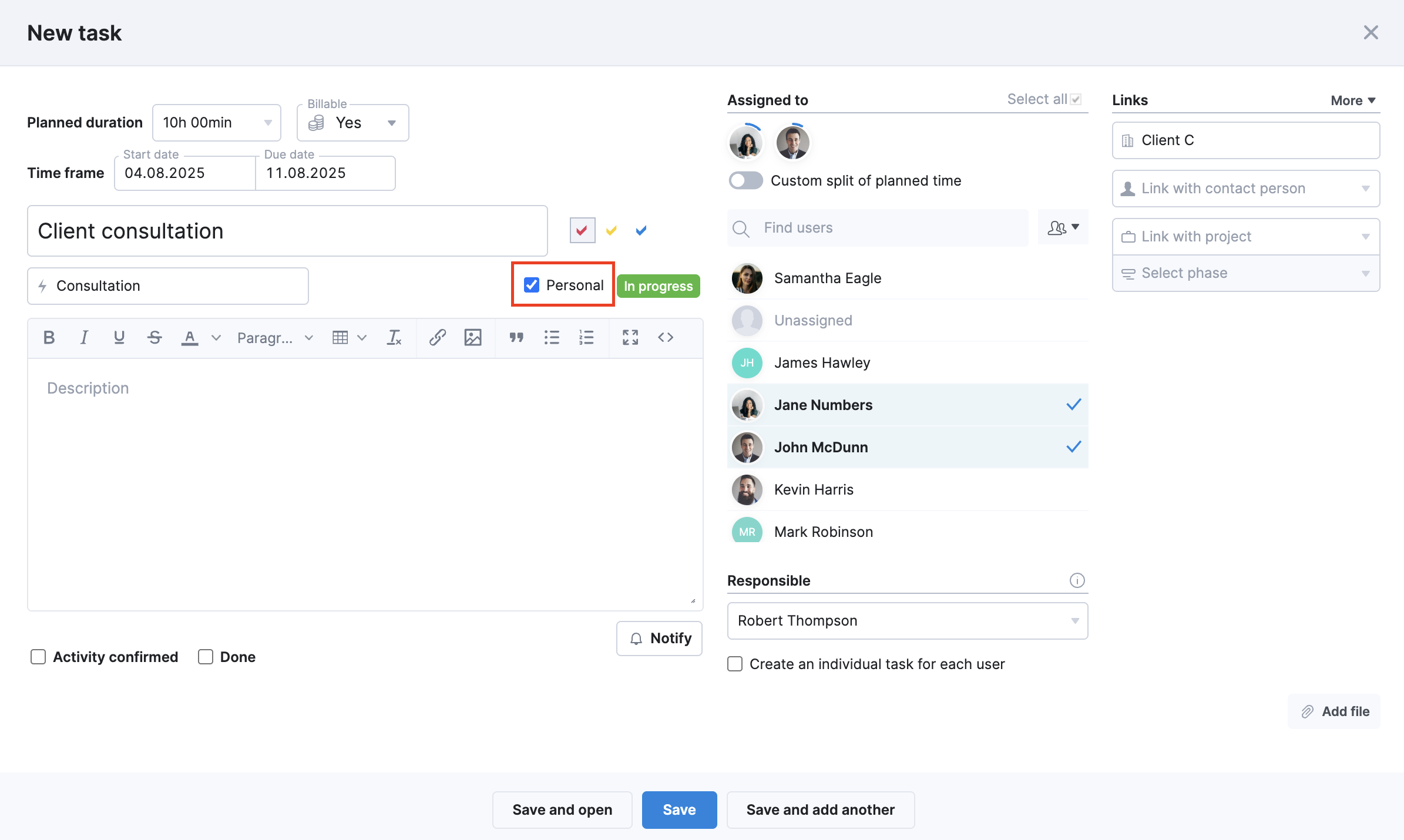Toggle bold formatting in the description editor
The height and width of the screenshot is (840, 1404).
pos(49,337)
